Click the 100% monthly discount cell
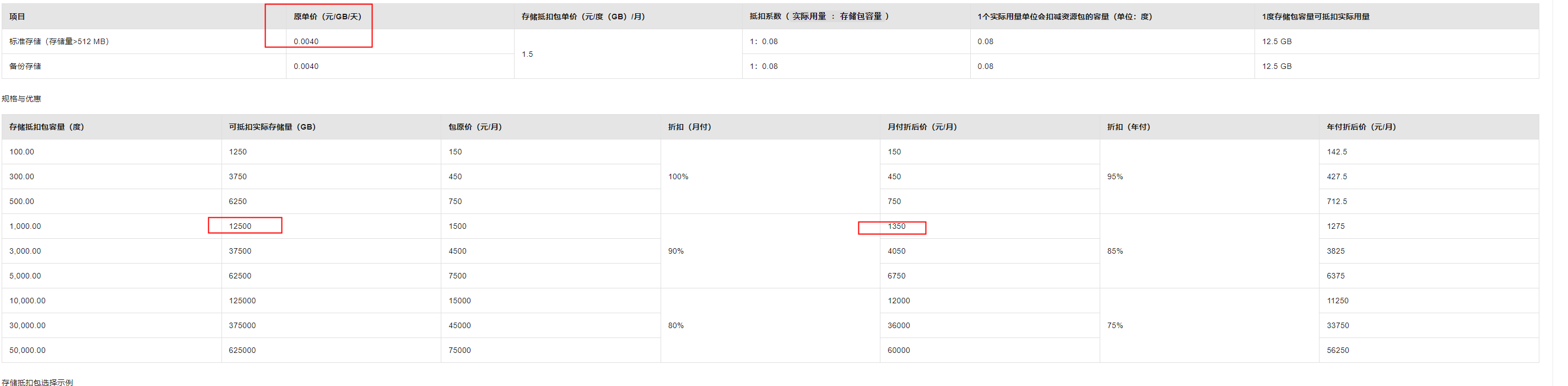The image size is (1568, 386). [678, 176]
